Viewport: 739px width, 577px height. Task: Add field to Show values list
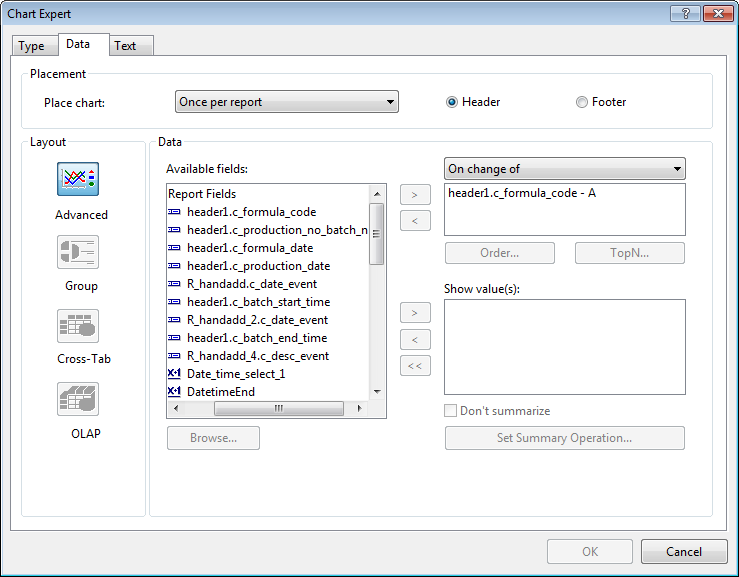tap(415, 313)
